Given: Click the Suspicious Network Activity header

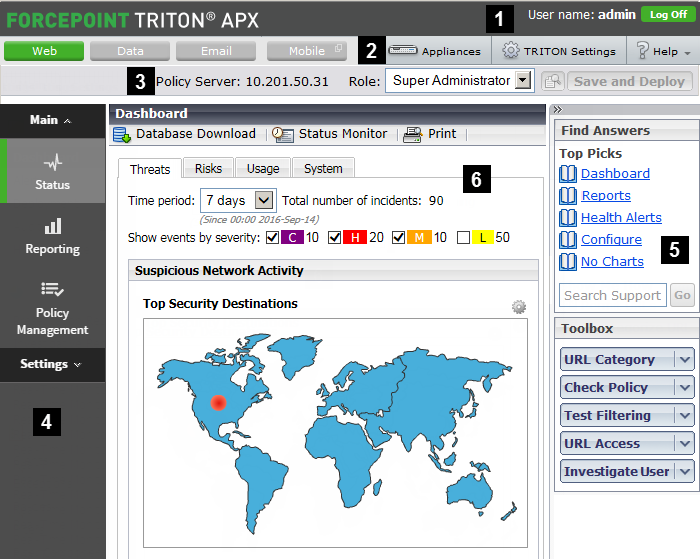Looking at the screenshot, I should (333, 271).
